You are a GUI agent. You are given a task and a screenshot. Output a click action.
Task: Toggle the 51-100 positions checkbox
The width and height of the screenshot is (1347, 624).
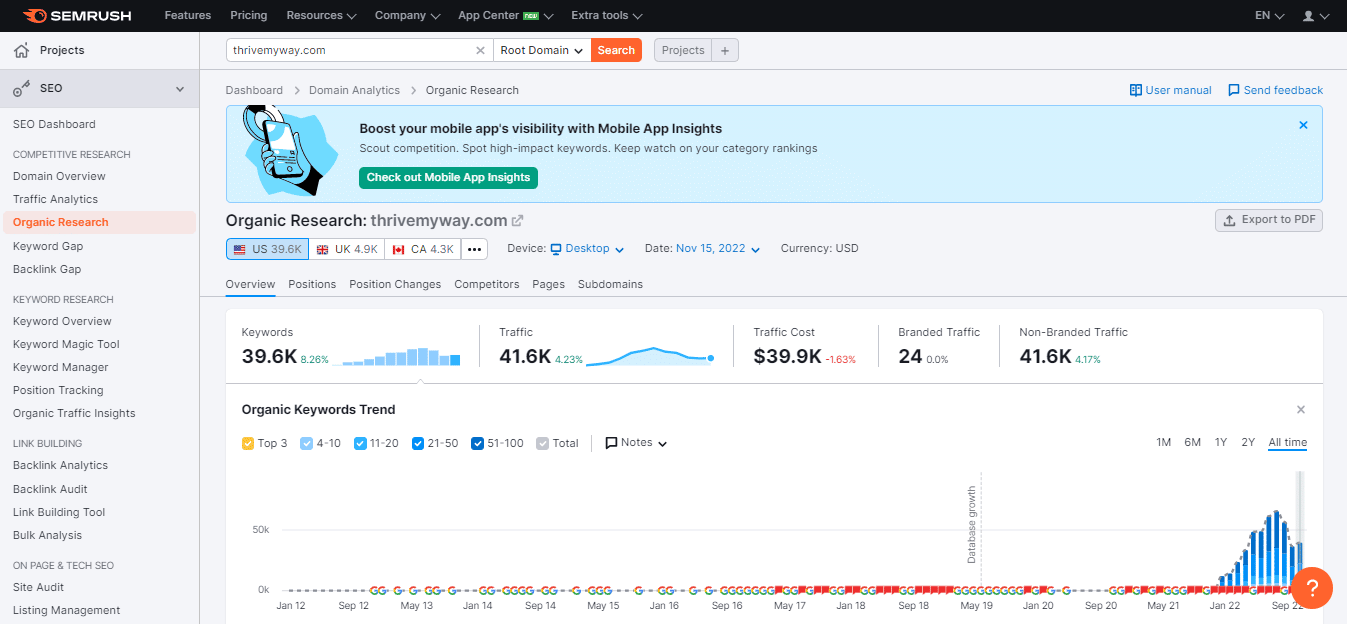tap(478, 443)
